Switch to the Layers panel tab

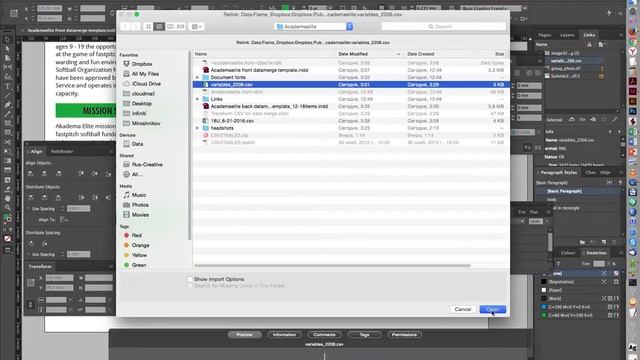click(x=567, y=35)
